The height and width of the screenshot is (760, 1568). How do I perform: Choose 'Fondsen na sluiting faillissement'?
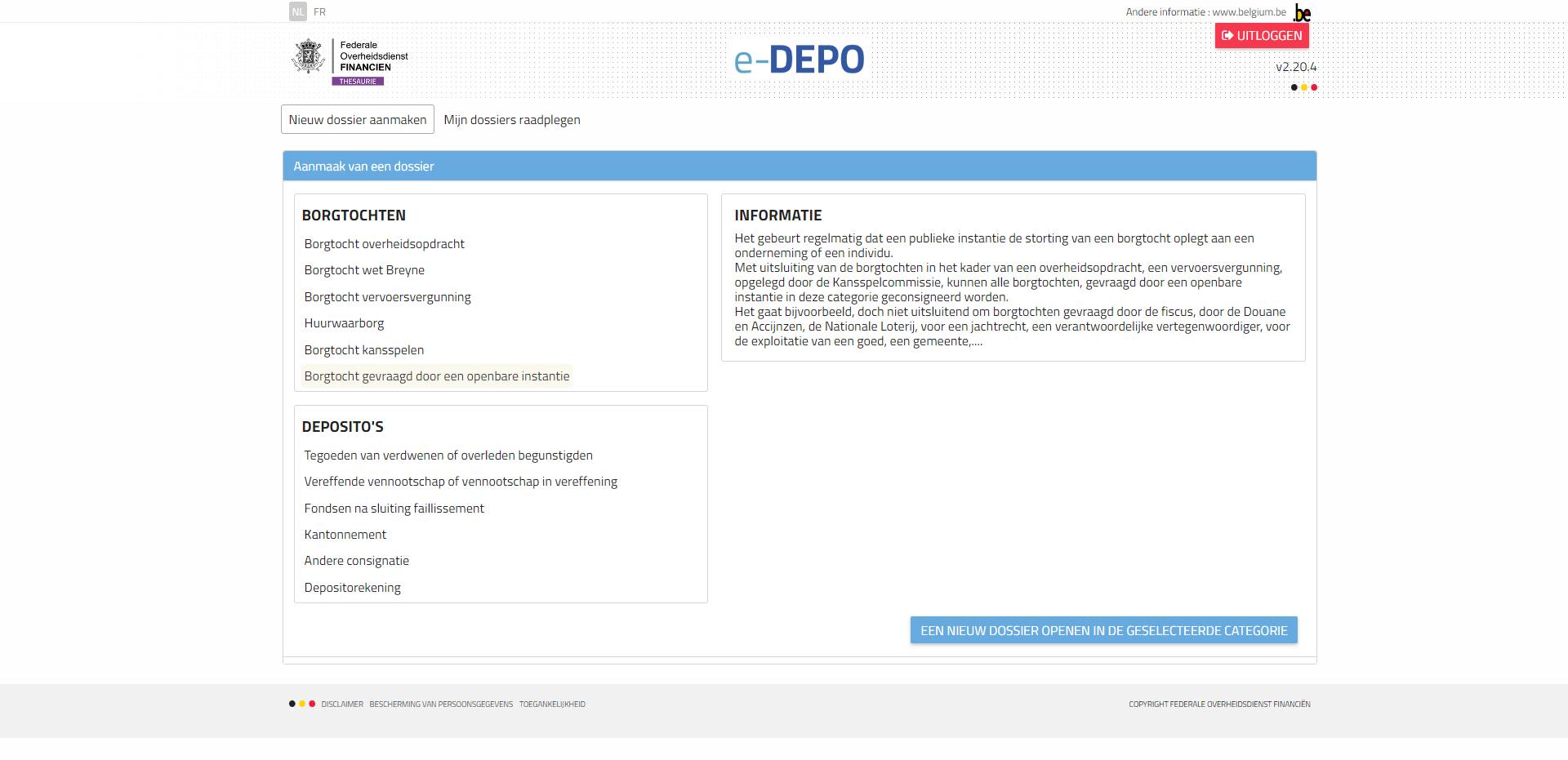point(394,508)
